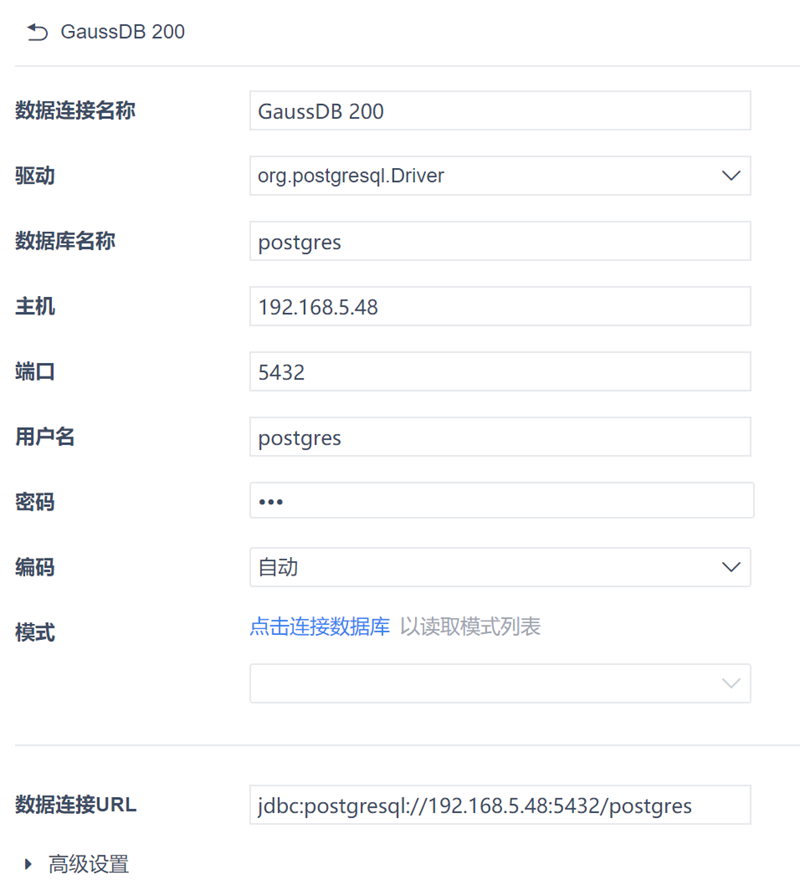Click the 数据连接URL label
The width and height of the screenshot is (800, 890).
[76, 805]
